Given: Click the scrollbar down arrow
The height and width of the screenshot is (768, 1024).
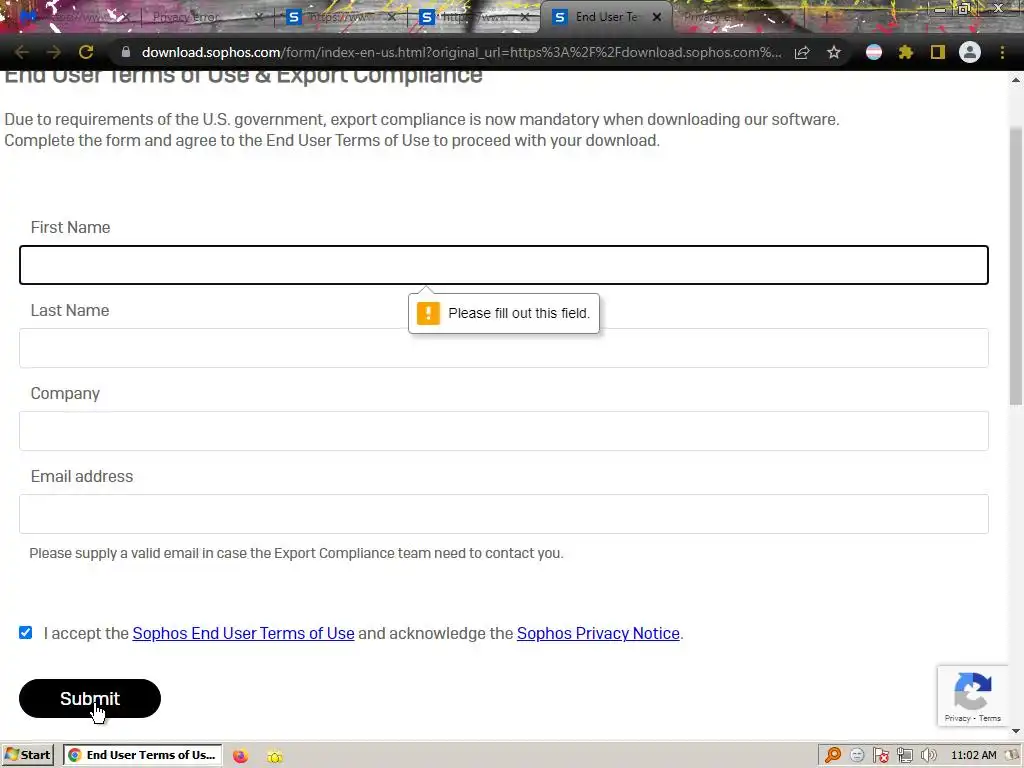Looking at the screenshot, I should point(1016,731).
